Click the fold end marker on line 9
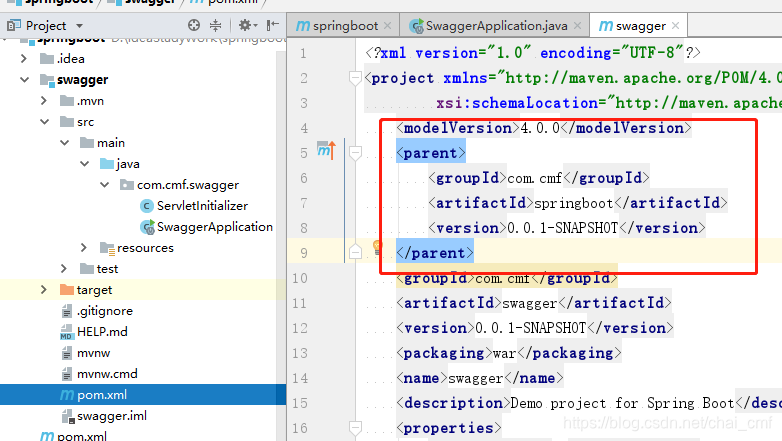 (x=355, y=252)
